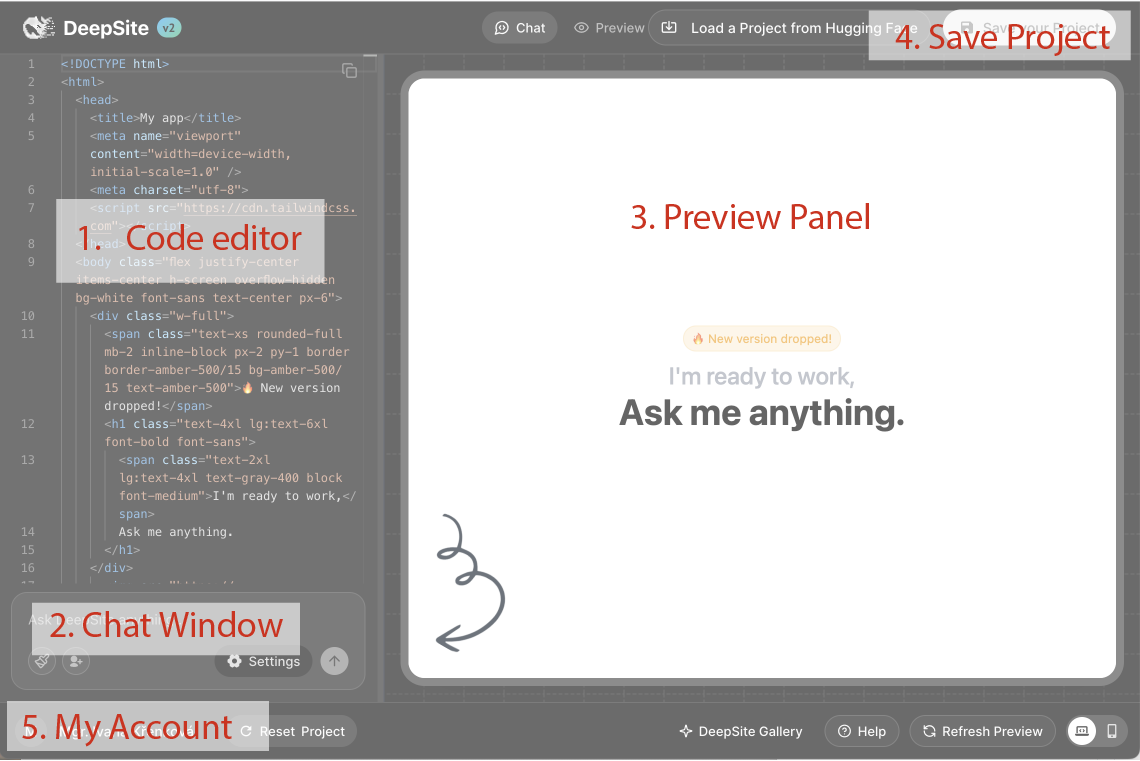Click the add-user icon in chat window
The width and height of the screenshot is (1140, 761).
(76, 661)
